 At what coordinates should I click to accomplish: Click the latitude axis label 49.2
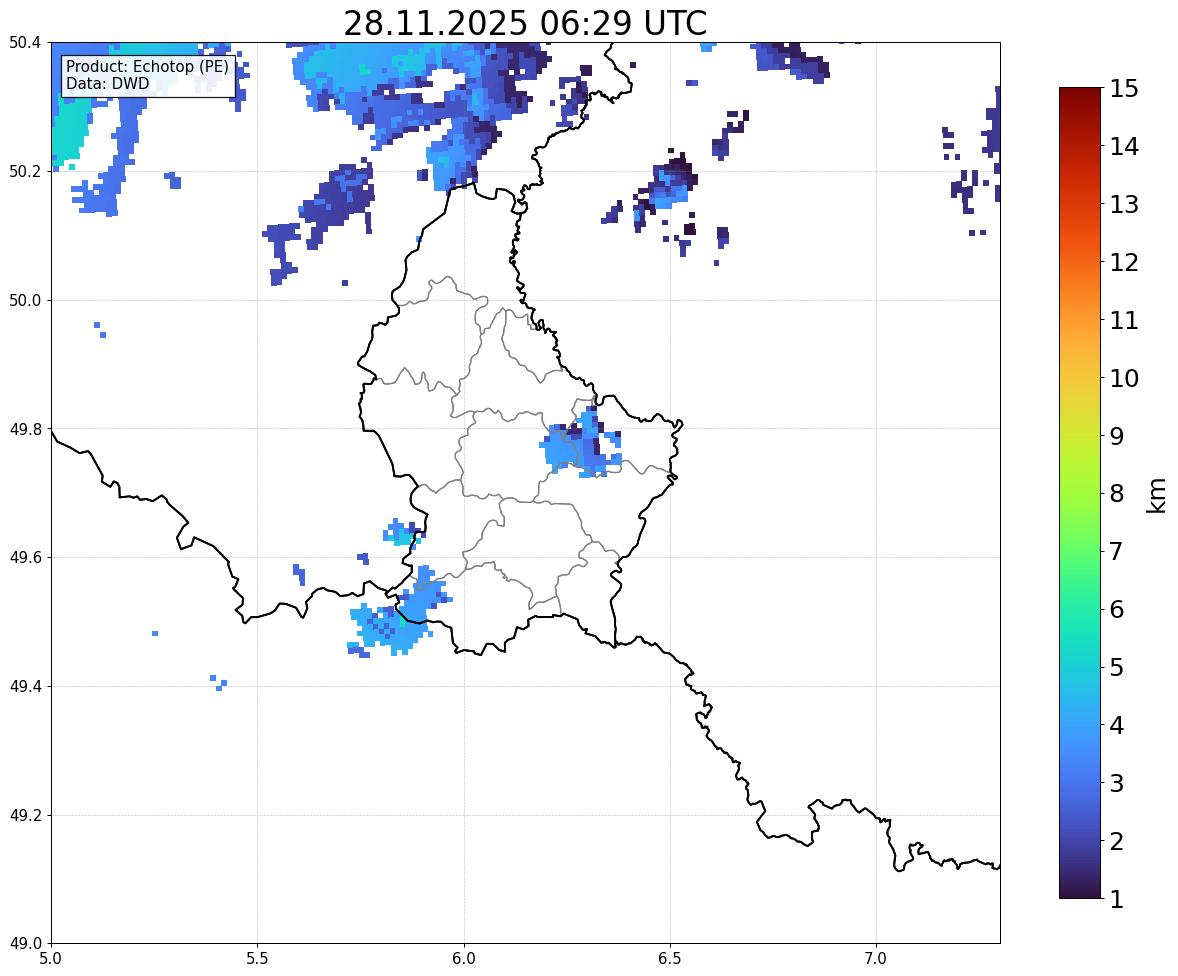25,815
